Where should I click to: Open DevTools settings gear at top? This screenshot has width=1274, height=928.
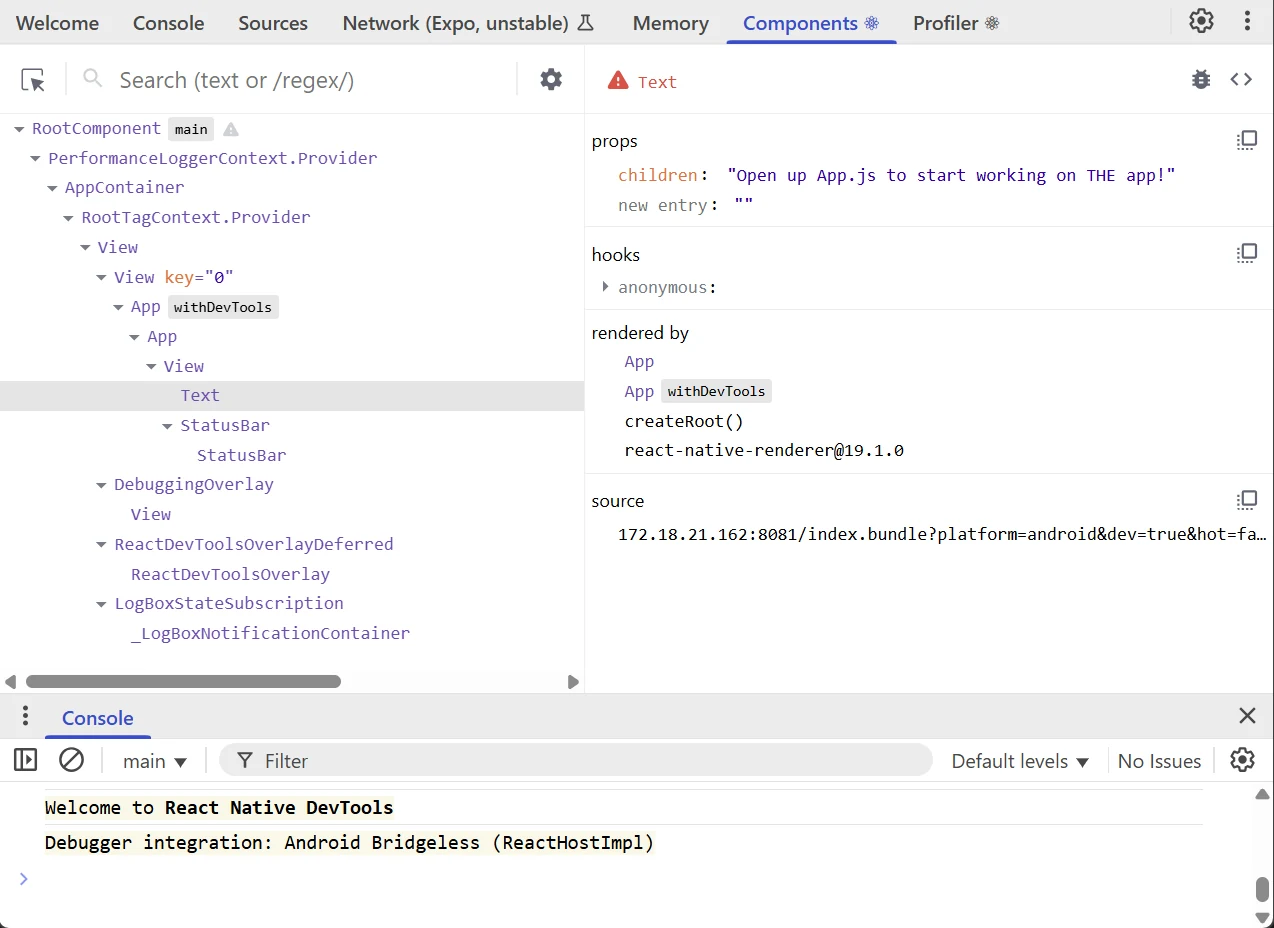click(1201, 21)
